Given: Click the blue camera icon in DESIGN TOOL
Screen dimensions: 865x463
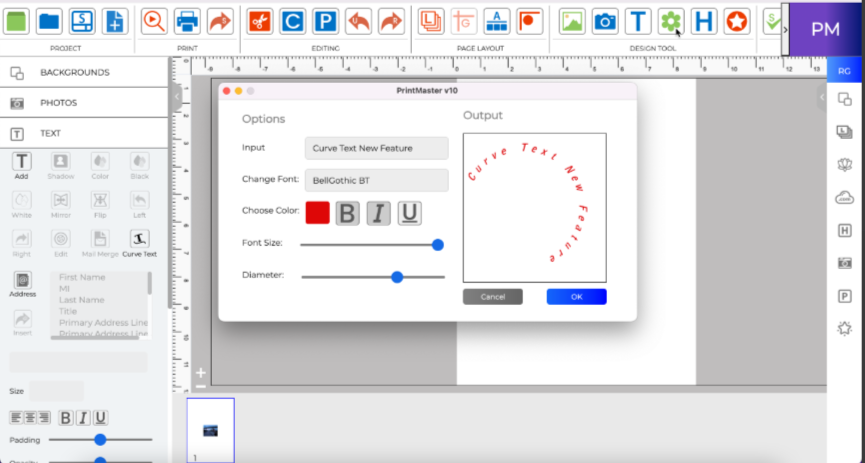Looking at the screenshot, I should (605, 22).
